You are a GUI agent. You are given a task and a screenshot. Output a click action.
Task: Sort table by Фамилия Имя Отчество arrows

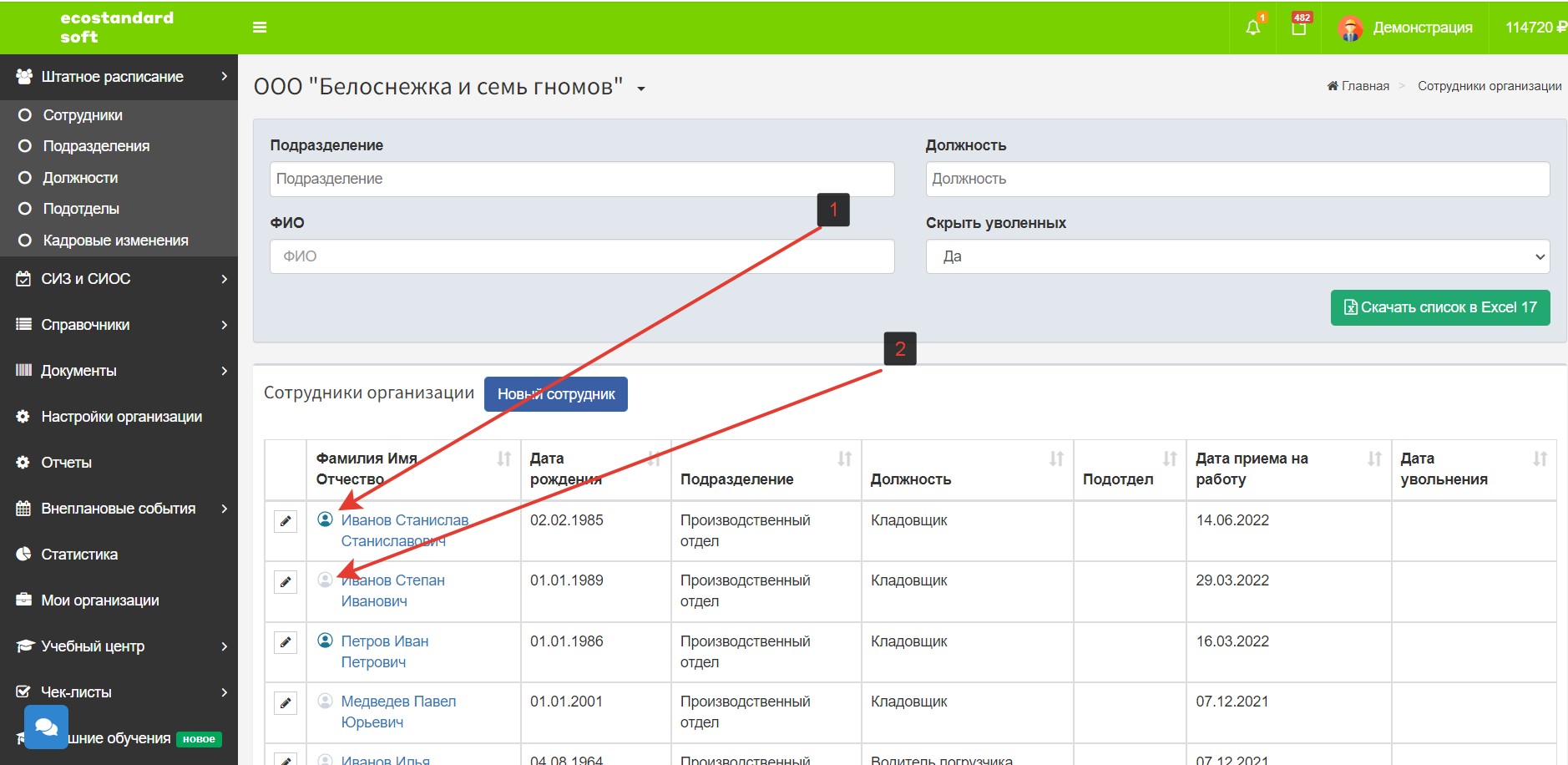504,458
